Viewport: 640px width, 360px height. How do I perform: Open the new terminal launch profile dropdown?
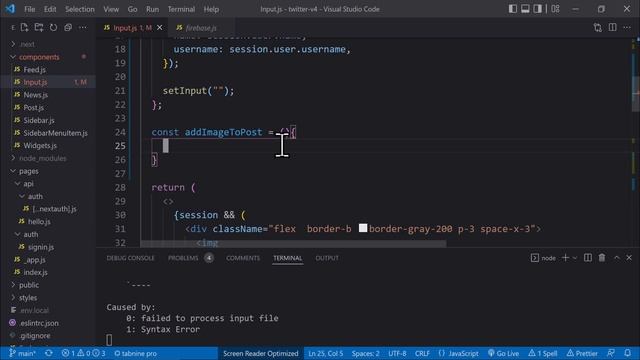point(575,258)
